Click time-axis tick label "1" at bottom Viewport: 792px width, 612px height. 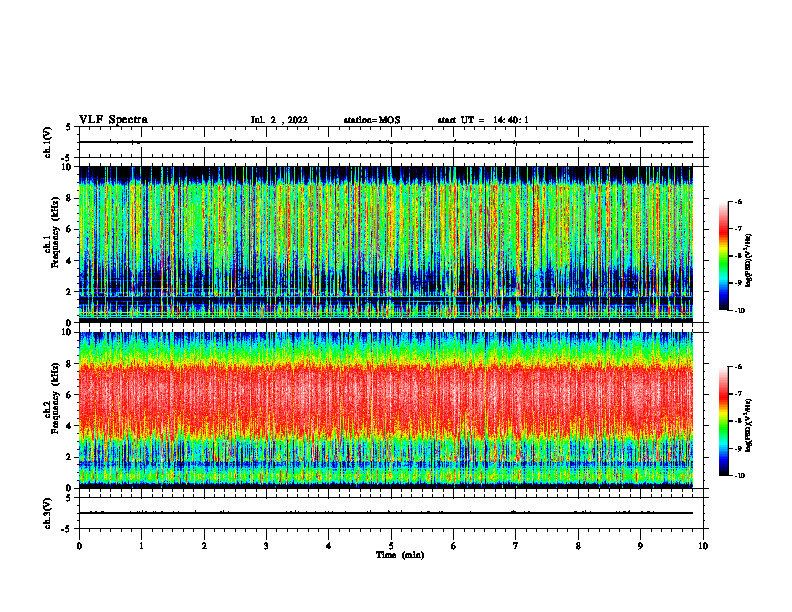coord(141,546)
